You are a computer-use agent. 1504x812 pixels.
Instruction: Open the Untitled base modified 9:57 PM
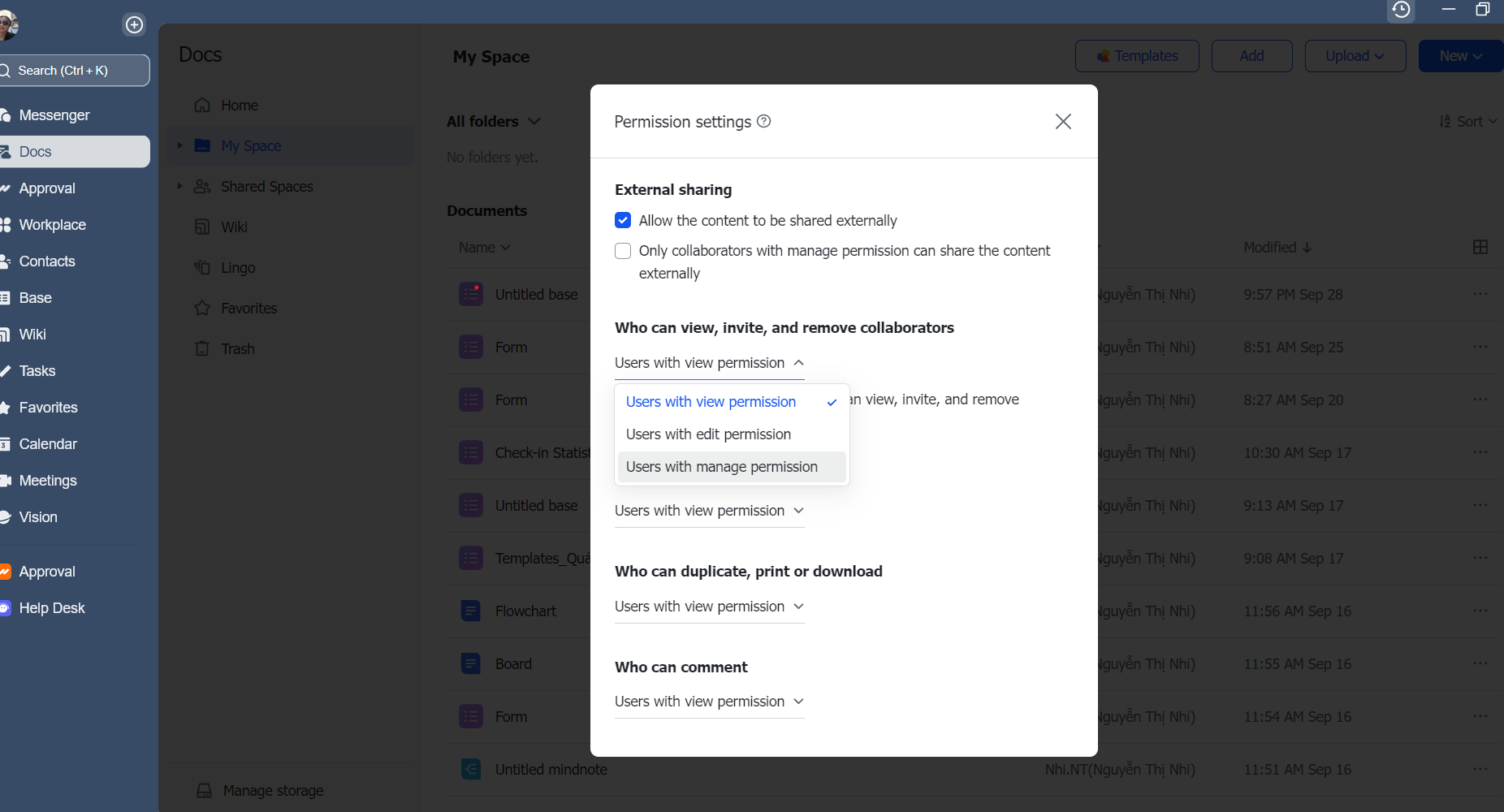(x=536, y=294)
